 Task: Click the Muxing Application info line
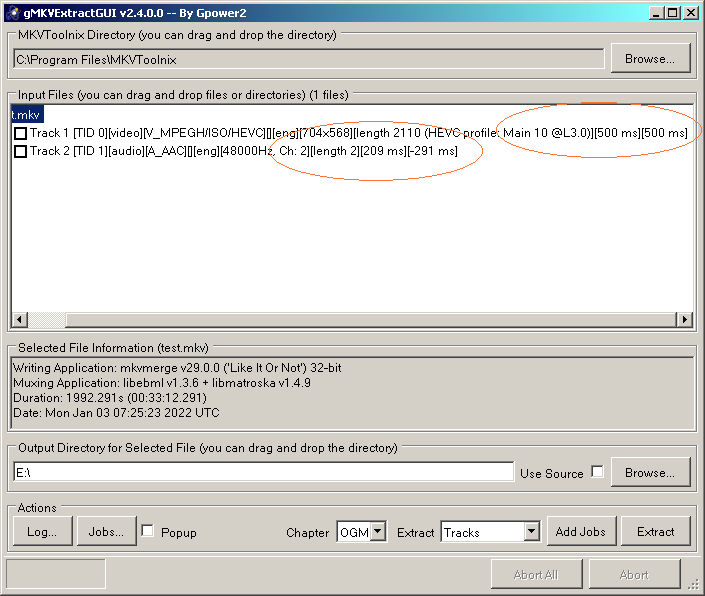click(162, 383)
